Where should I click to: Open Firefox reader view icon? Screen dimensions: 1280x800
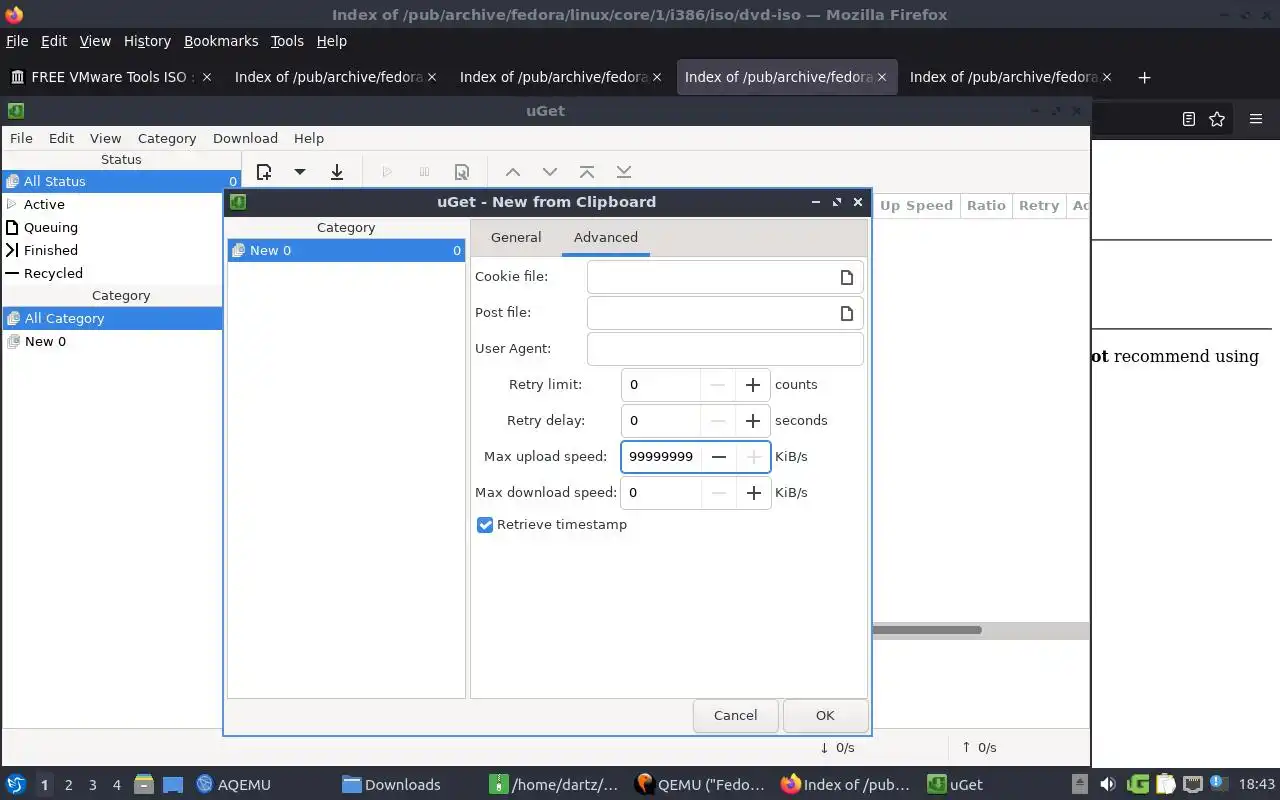pos(1188,119)
